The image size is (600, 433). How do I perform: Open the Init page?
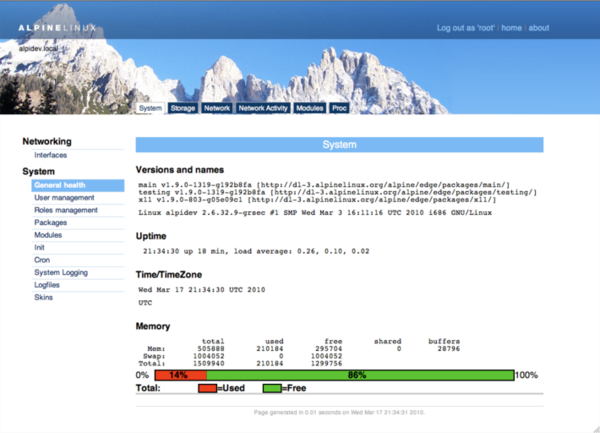(39, 247)
